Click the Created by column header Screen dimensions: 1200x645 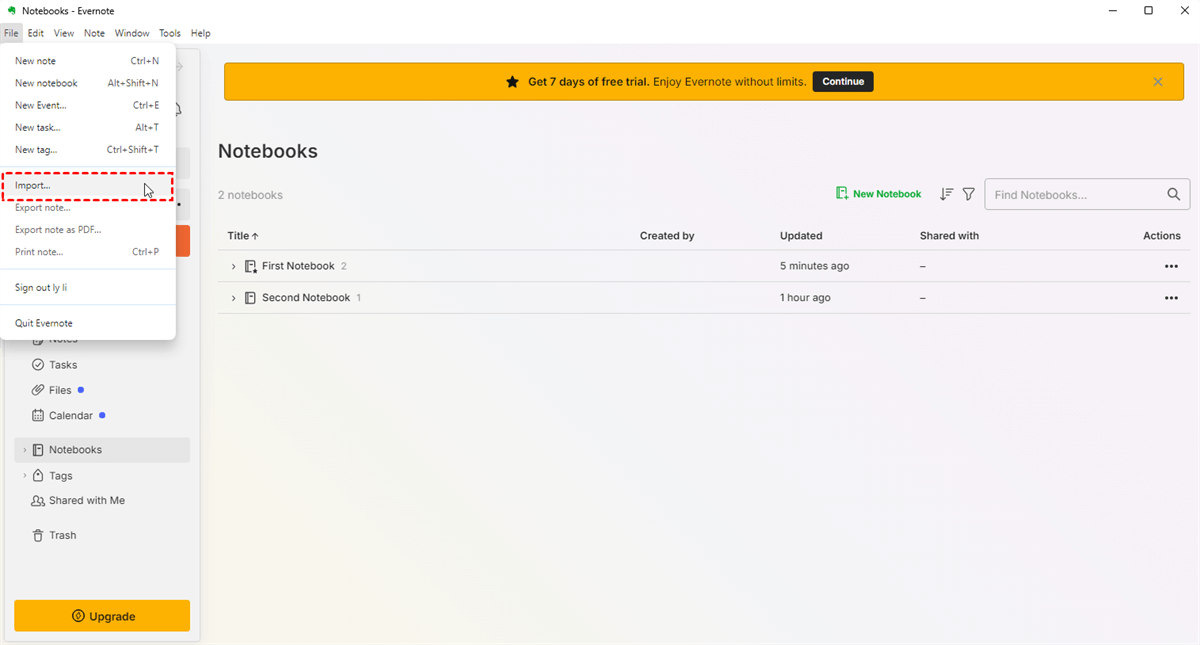(x=667, y=236)
